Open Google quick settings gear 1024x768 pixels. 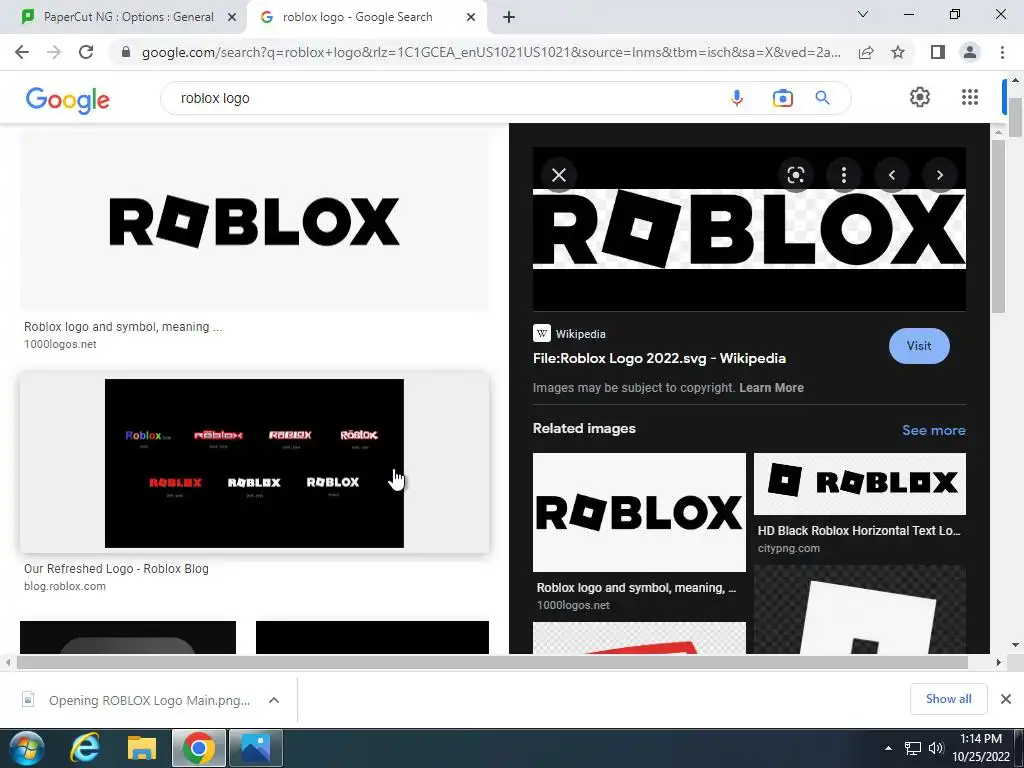(x=920, y=97)
